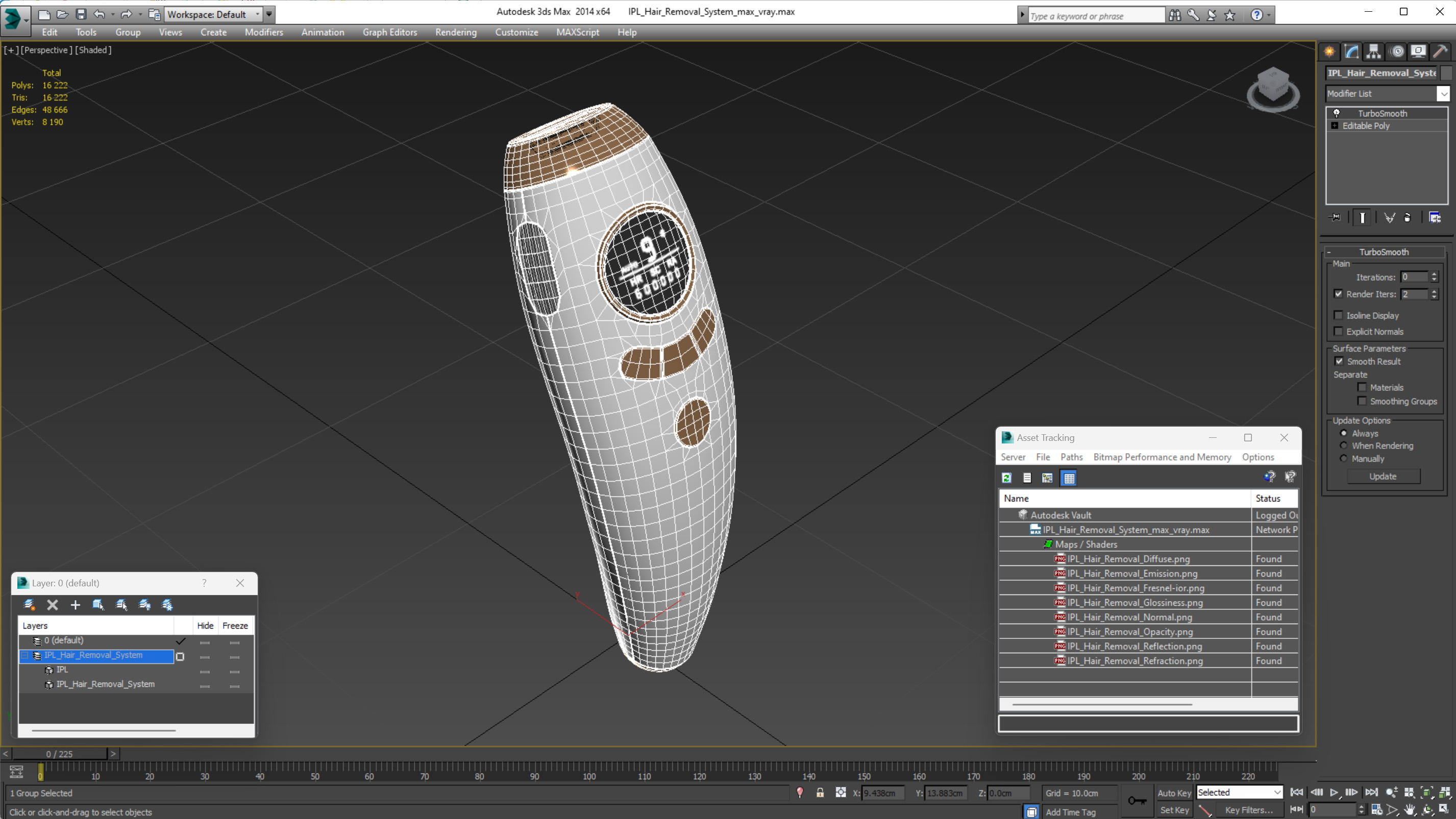Enable Explicit Normals checkbox
1456x819 pixels.
[1339, 331]
